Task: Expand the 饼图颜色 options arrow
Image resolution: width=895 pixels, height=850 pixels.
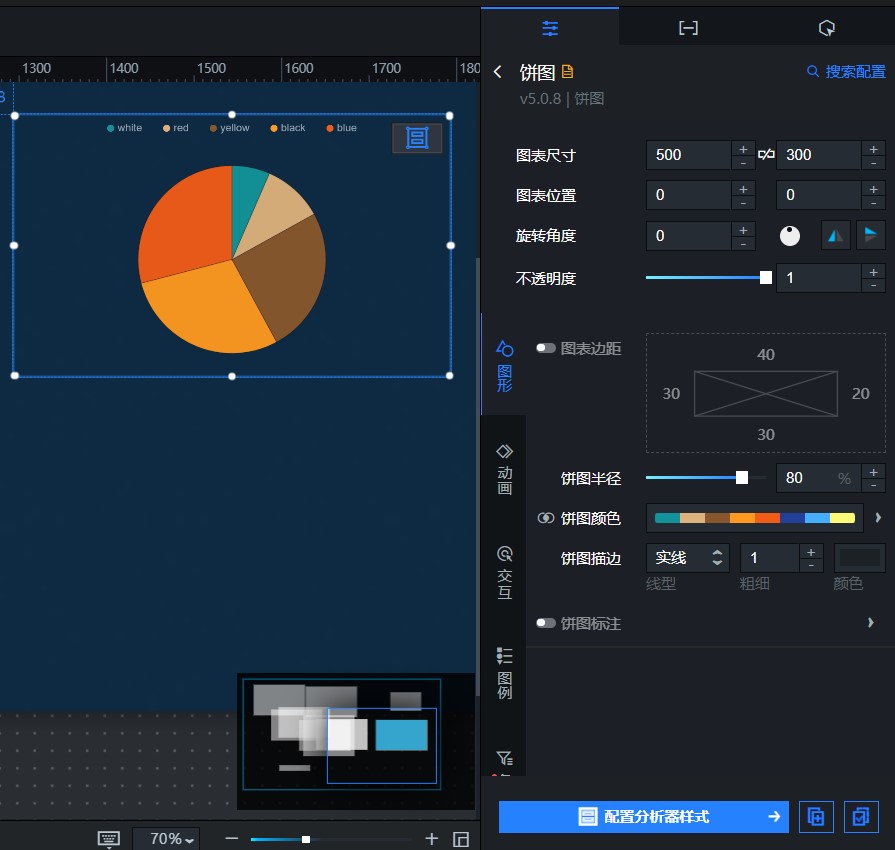Action: point(878,518)
